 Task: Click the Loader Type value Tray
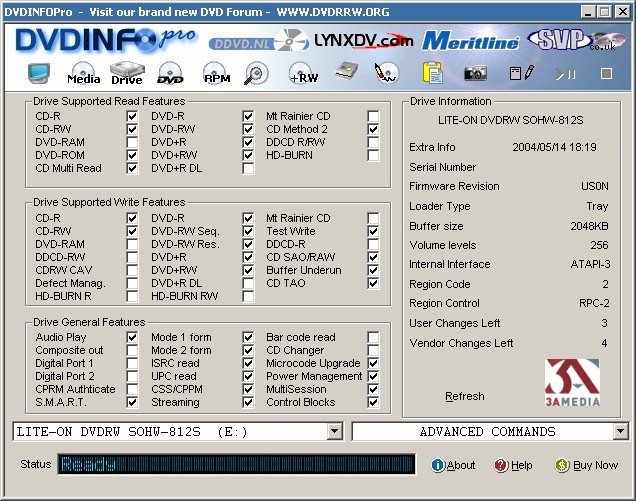[x=597, y=206]
